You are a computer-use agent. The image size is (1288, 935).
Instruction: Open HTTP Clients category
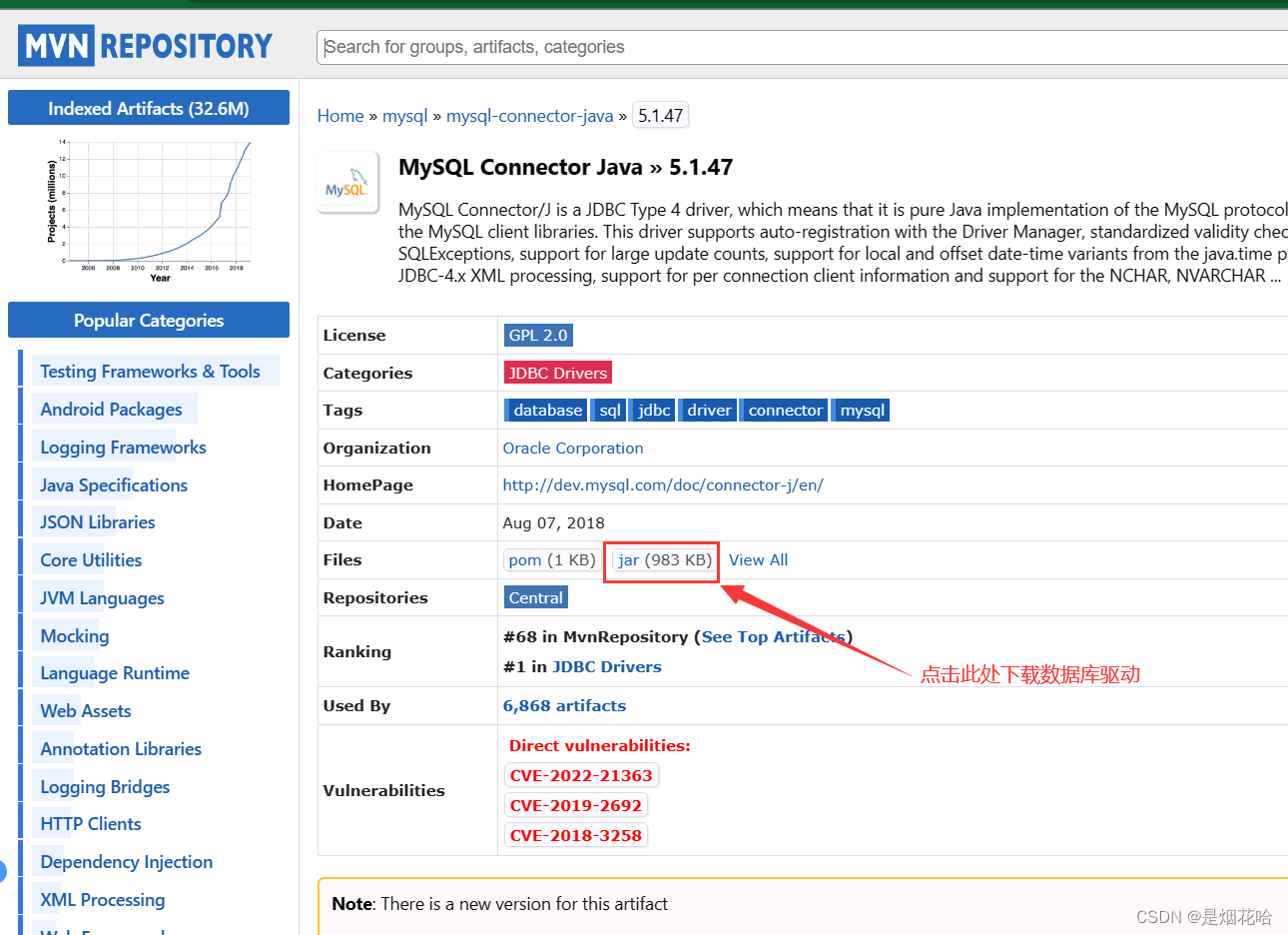click(x=91, y=824)
